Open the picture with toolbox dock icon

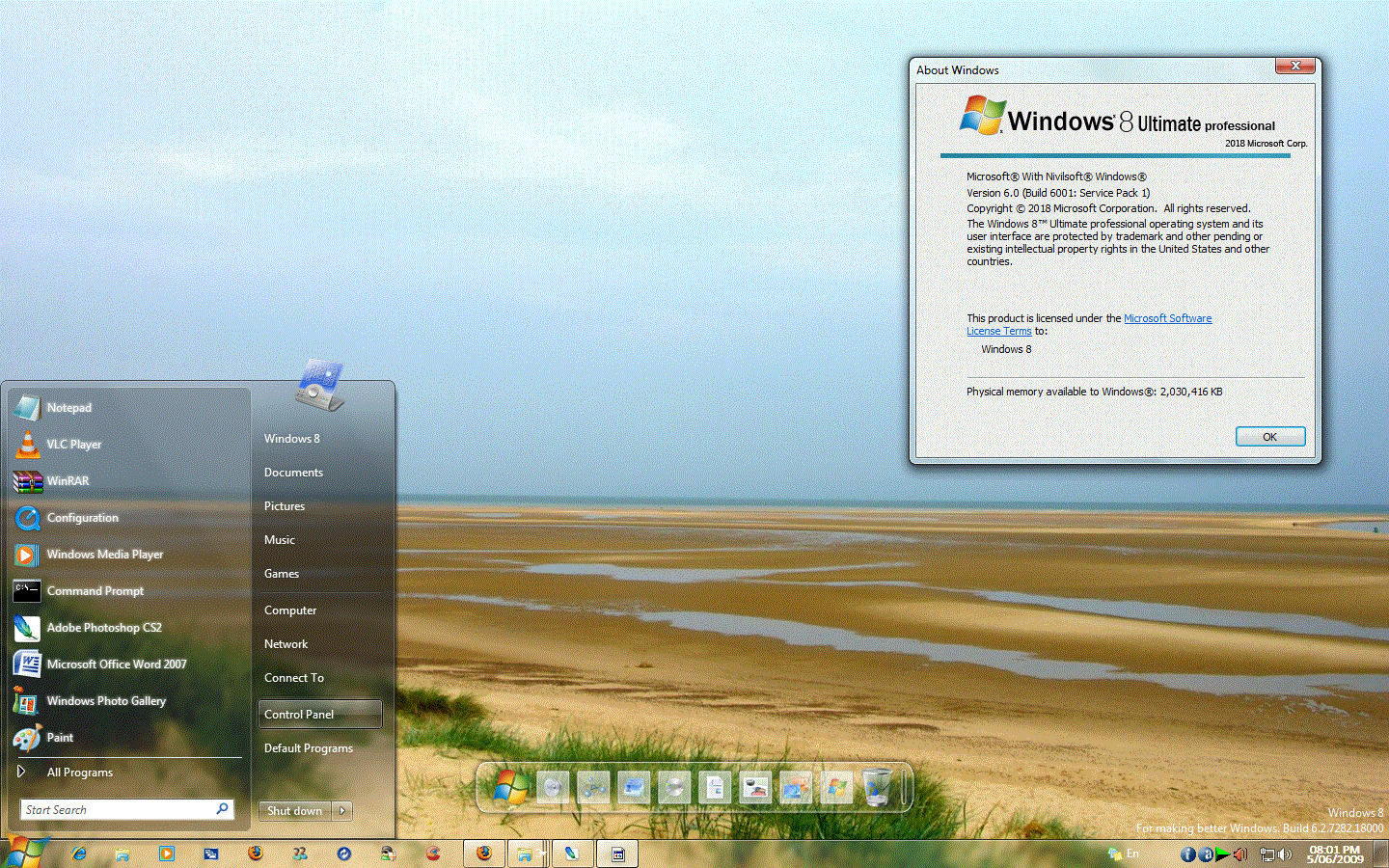pyautogui.click(x=755, y=788)
